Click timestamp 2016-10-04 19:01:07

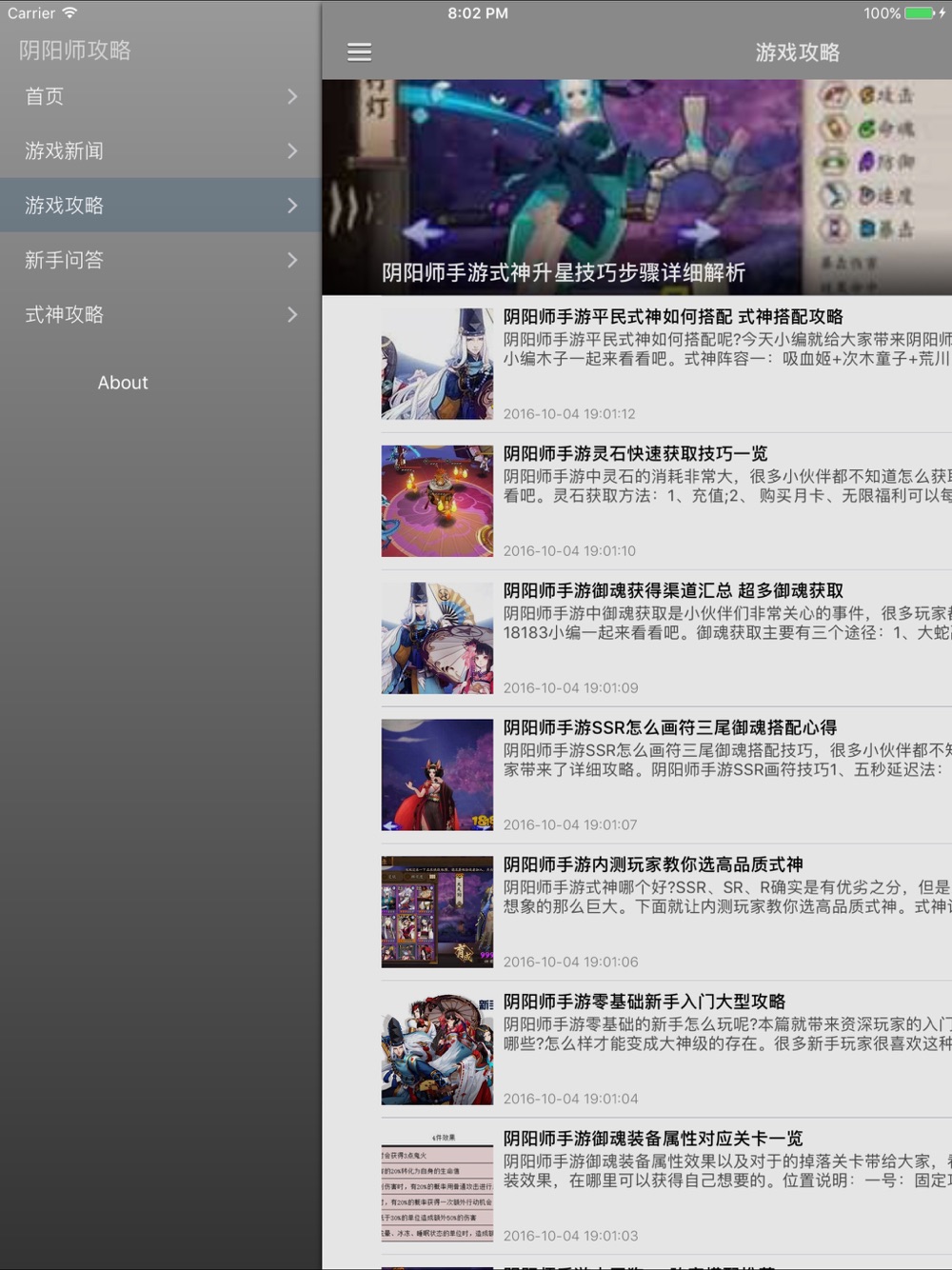[x=570, y=825]
